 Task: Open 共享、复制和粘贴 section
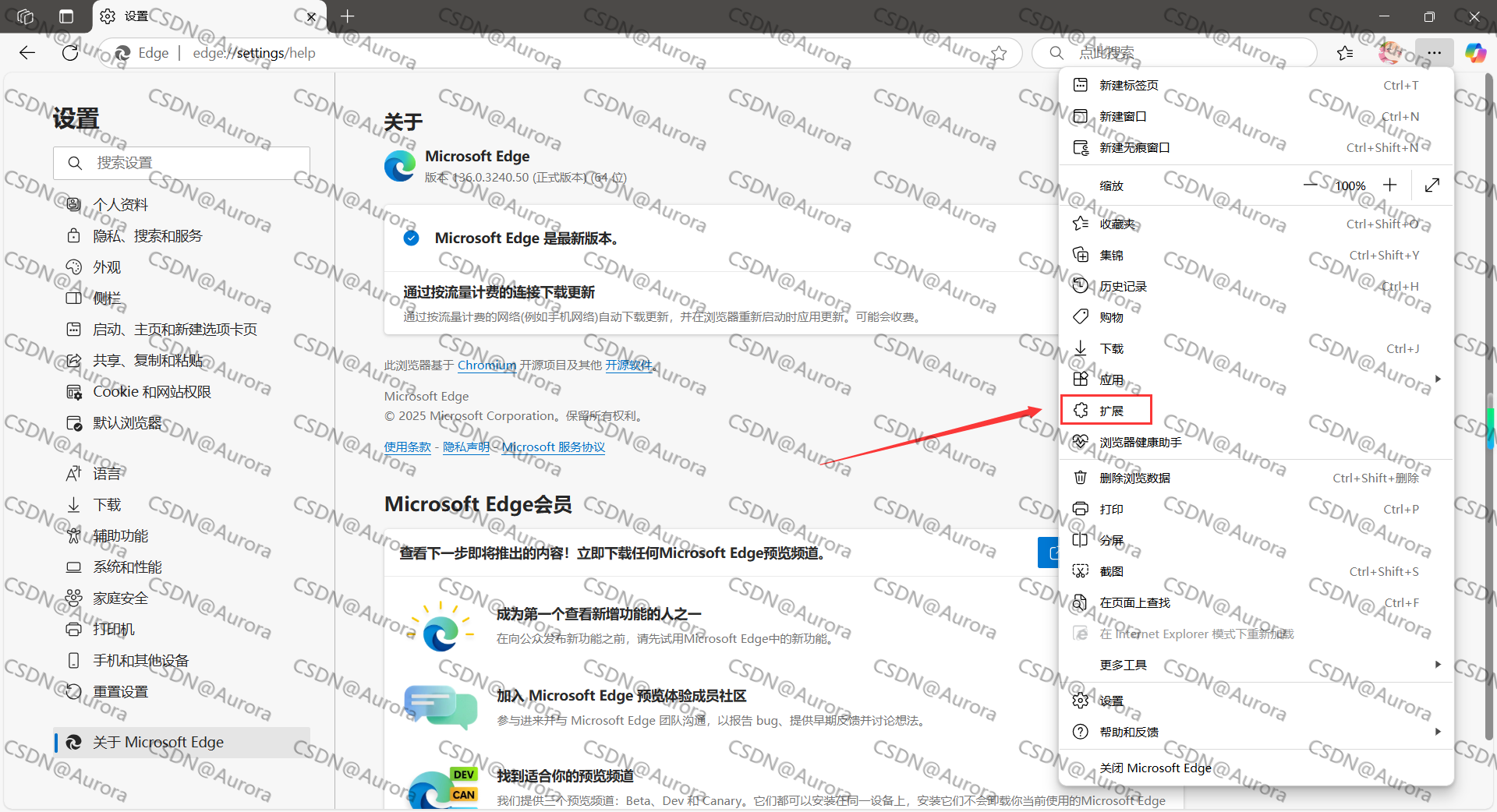pyautogui.click(x=182, y=360)
